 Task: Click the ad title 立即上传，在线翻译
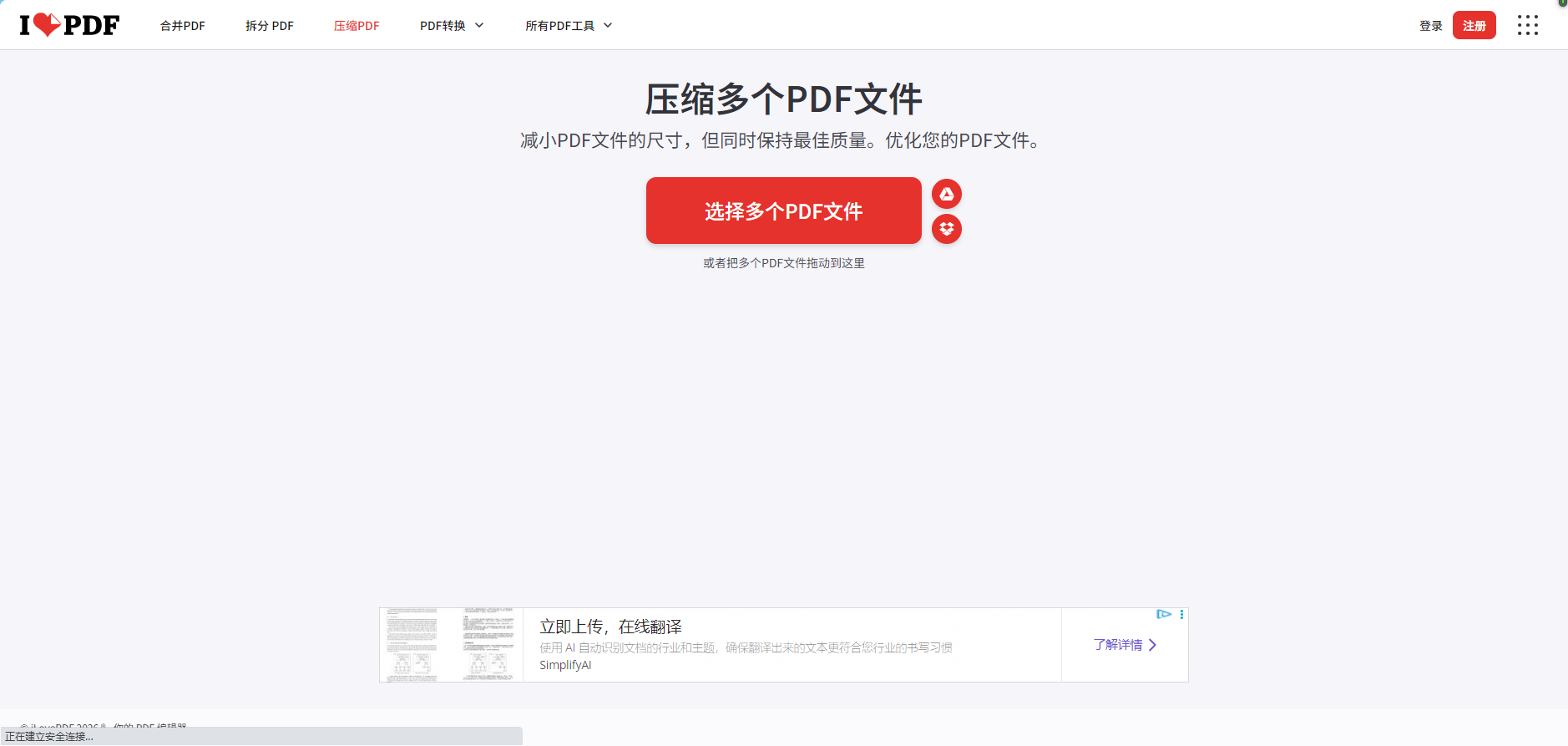[x=610, y=627]
